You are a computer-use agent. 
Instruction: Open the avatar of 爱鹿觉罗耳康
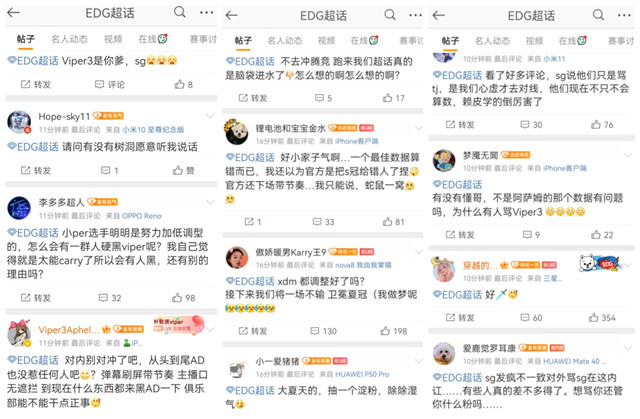(x=444, y=353)
